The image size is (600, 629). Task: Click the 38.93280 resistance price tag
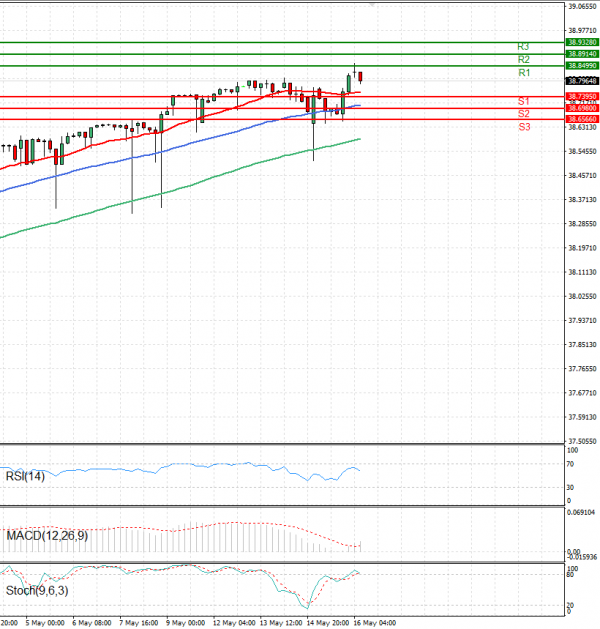coord(582,42)
